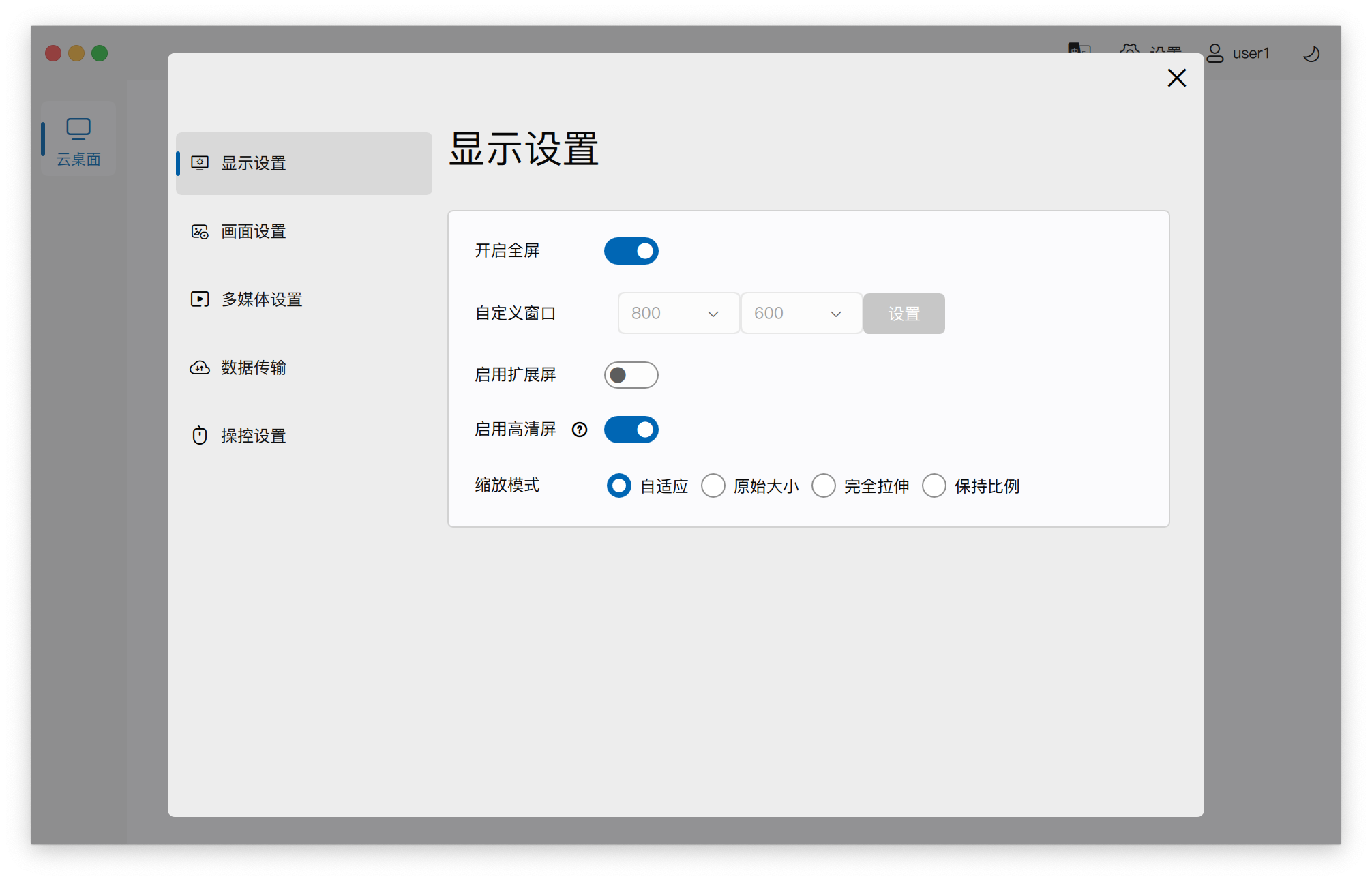This screenshot has height=881, width=1372.
Task: Switch to the 操控设置 tab
Action: tap(304, 436)
